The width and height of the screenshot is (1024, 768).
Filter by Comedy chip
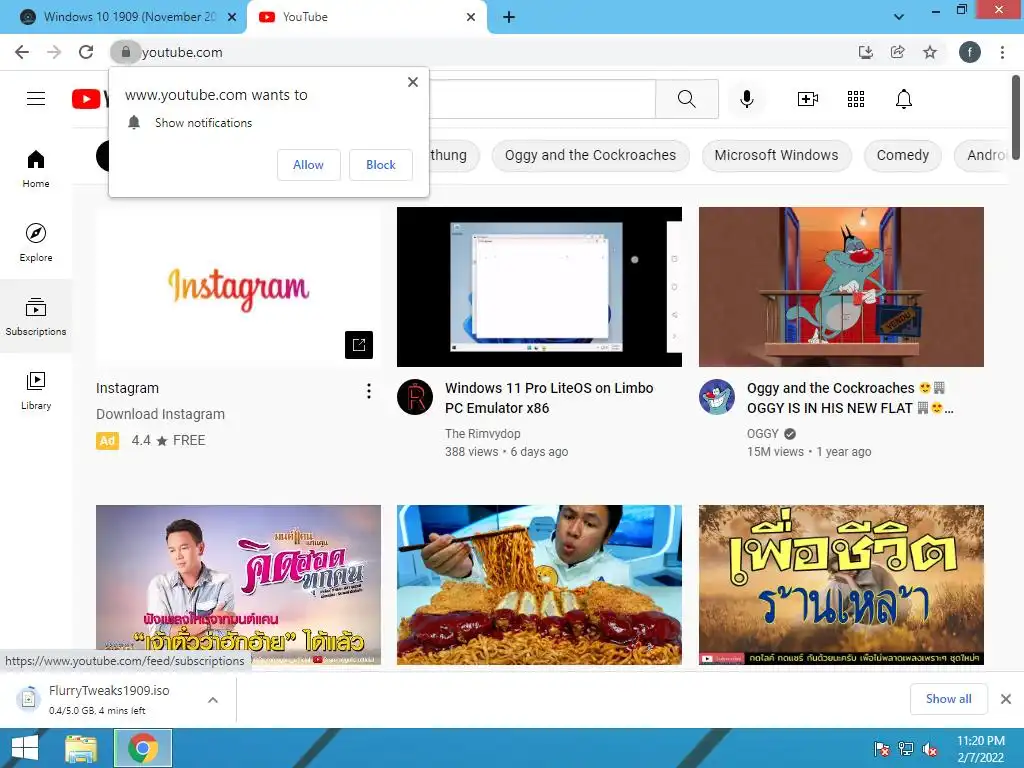click(903, 155)
